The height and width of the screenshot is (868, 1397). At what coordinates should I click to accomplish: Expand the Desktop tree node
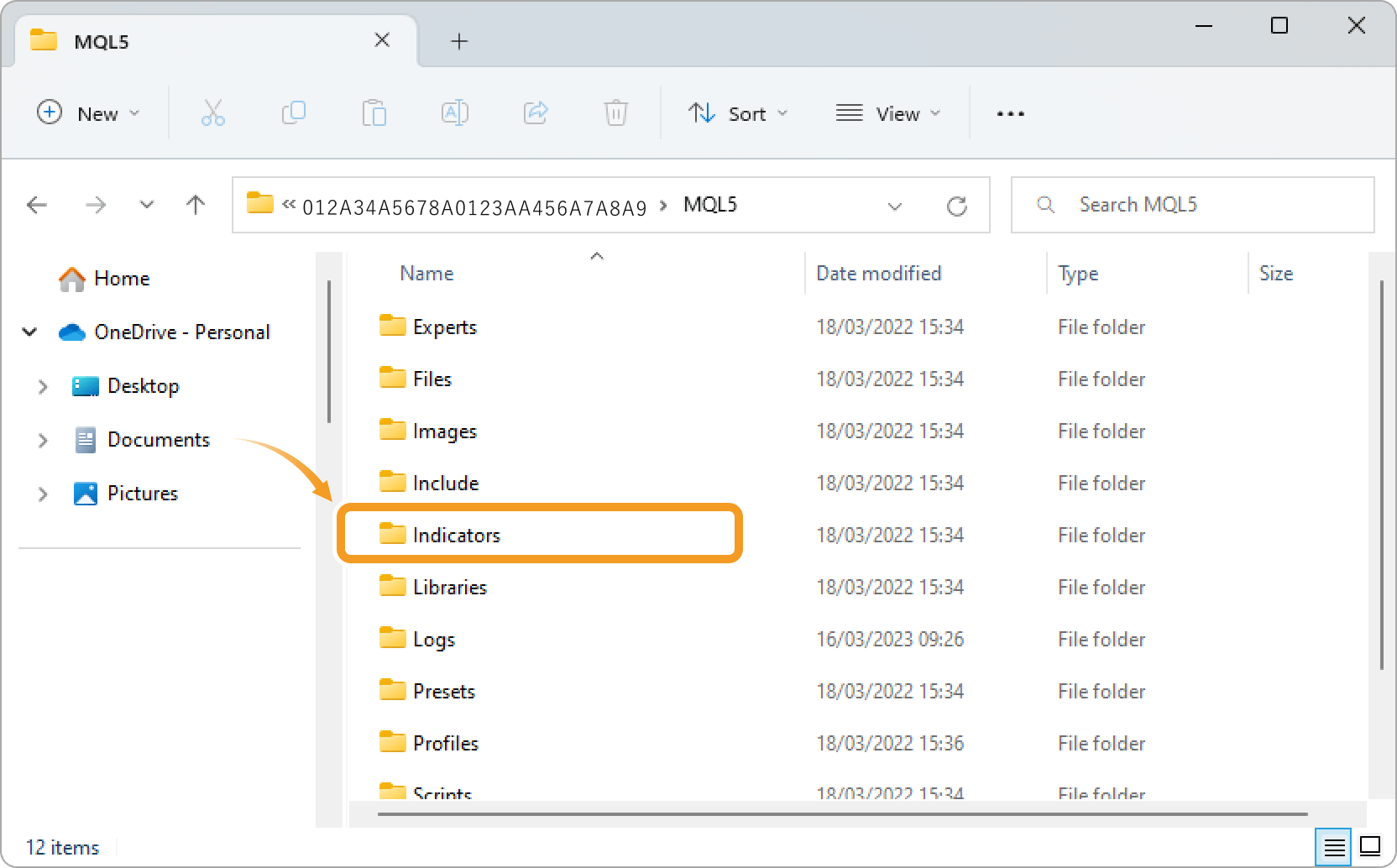coord(43,386)
